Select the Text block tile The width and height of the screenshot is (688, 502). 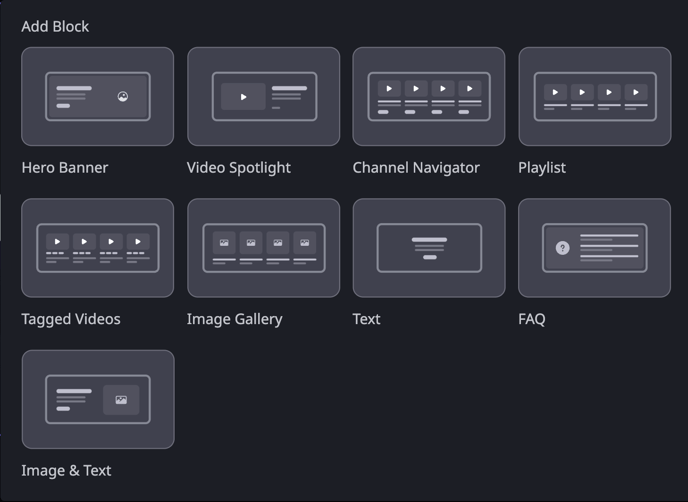click(429, 248)
